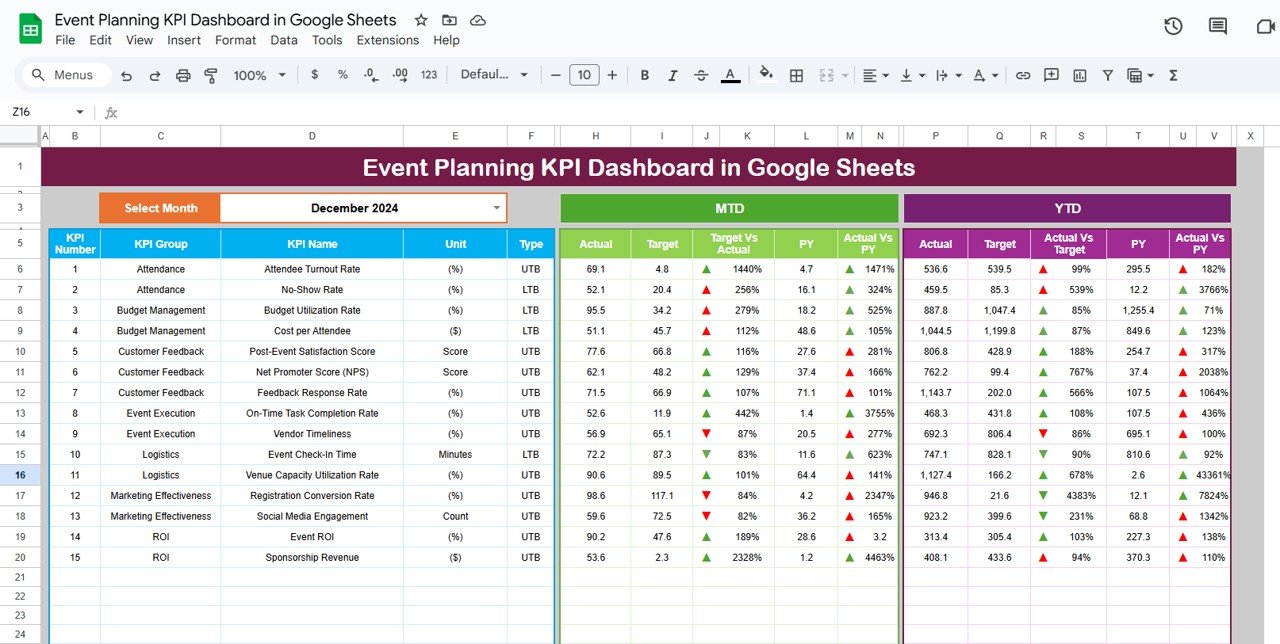Open text wrapping dropdown
The image size is (1280, 644).
click(948, 75)
